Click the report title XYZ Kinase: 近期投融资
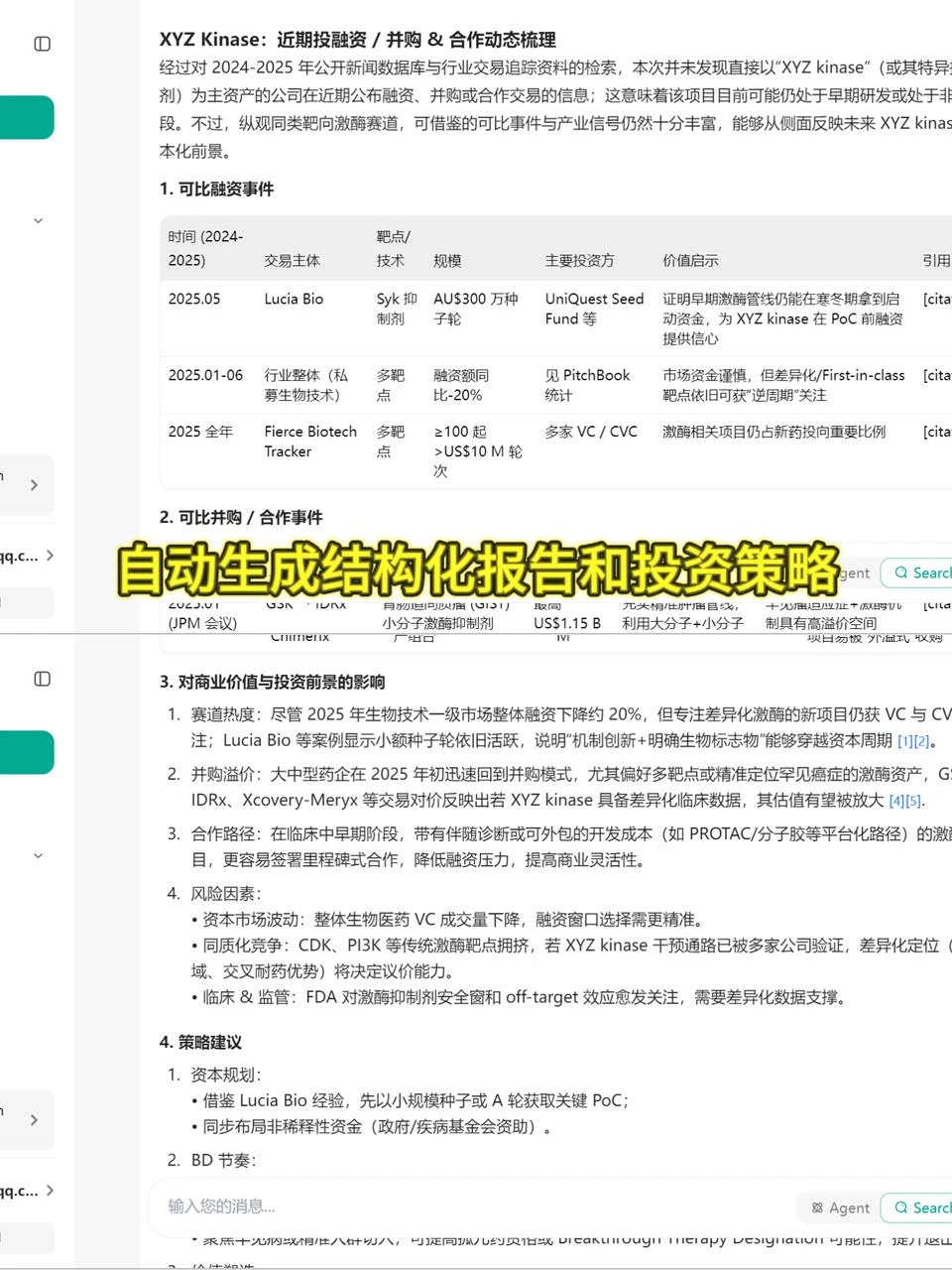 coord(357,40)
